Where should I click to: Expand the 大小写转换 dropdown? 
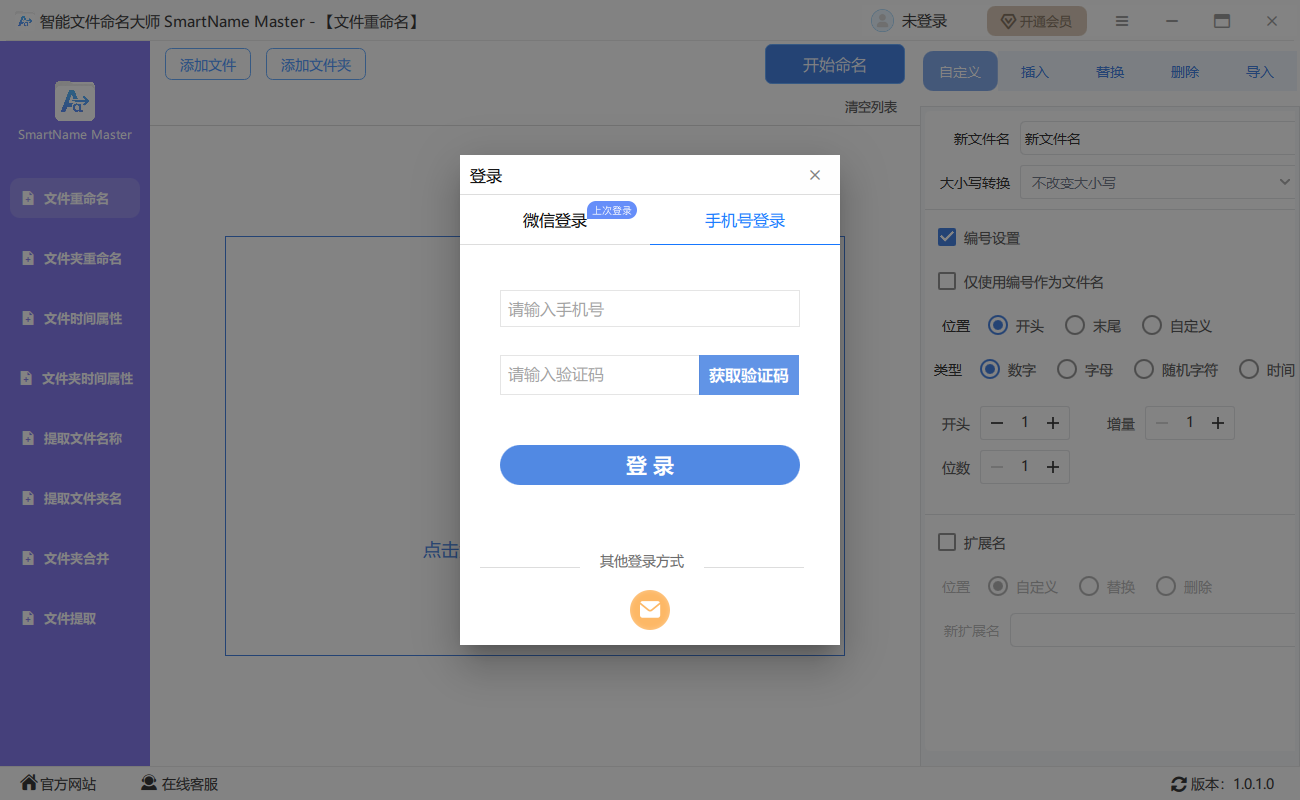1158,183
